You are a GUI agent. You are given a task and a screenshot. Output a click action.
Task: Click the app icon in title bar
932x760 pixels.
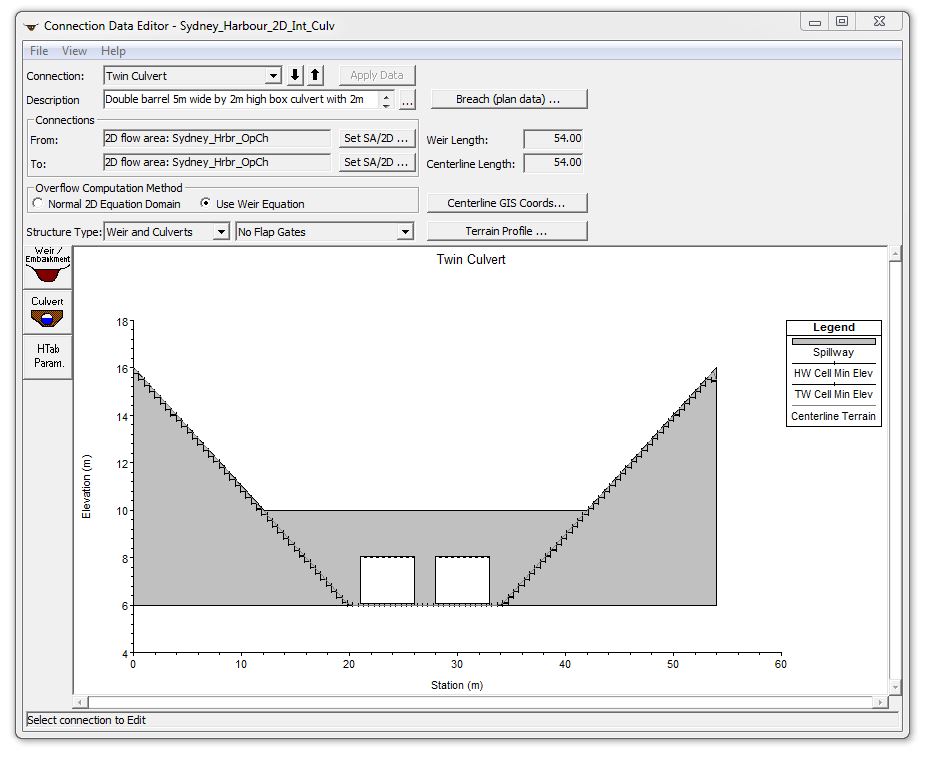point(31,27)
